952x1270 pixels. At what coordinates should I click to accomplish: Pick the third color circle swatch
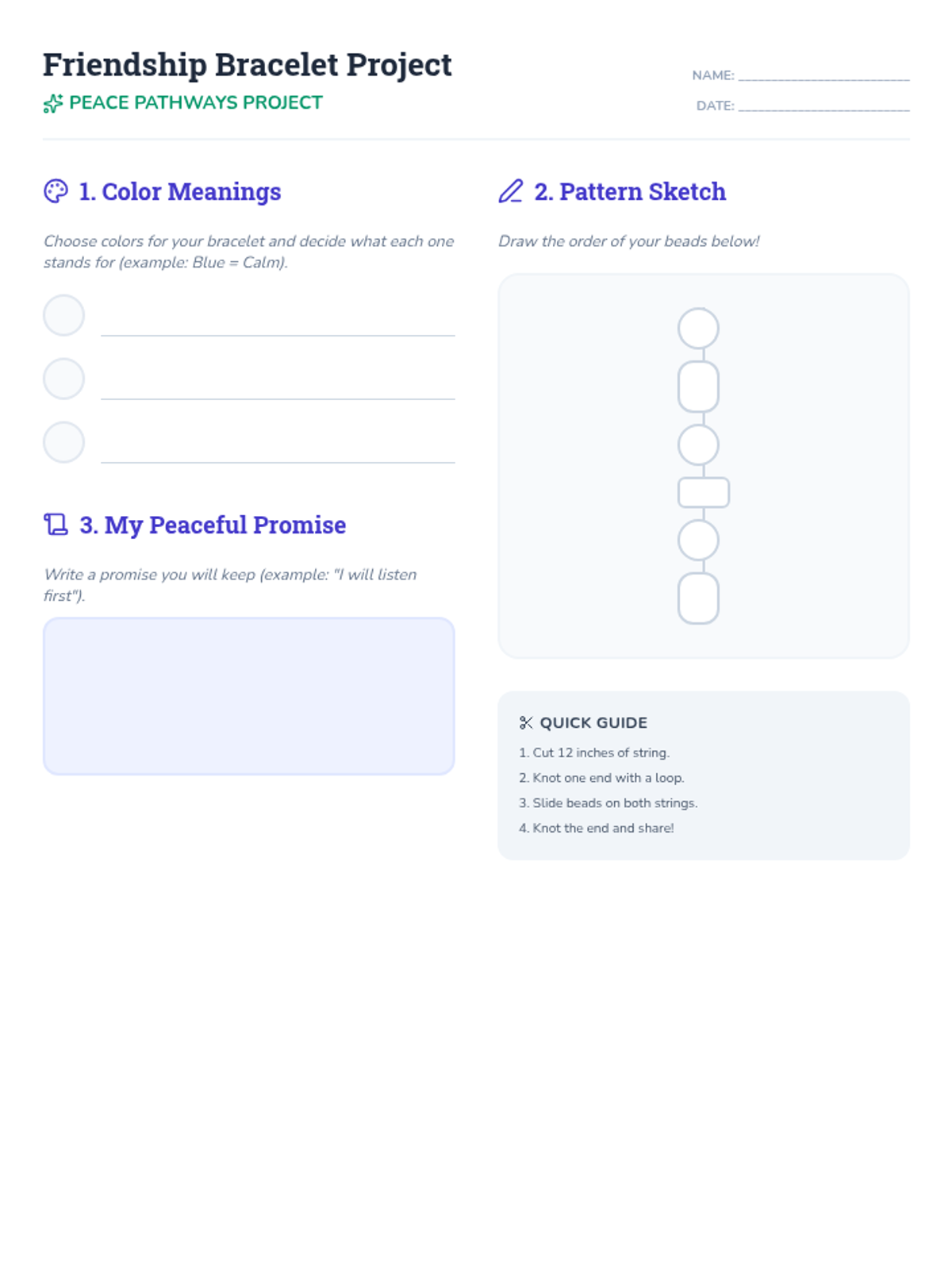[x=63, y=442]
